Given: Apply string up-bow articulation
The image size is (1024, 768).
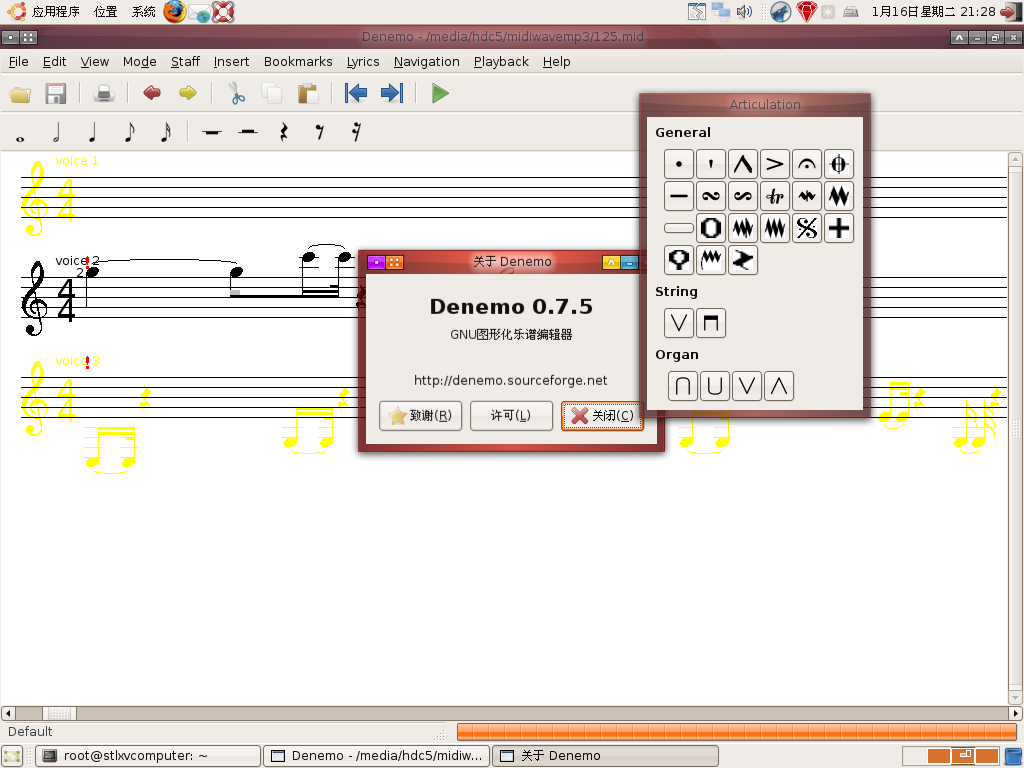Looking at the screenshot, I should click(679, 323).
